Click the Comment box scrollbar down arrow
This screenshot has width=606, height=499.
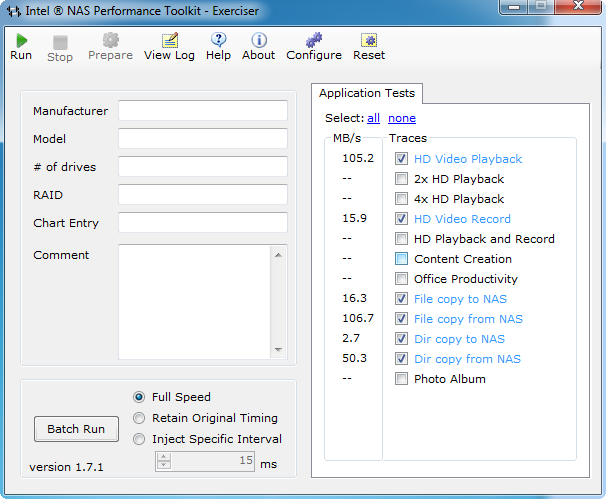coord(279,350)
